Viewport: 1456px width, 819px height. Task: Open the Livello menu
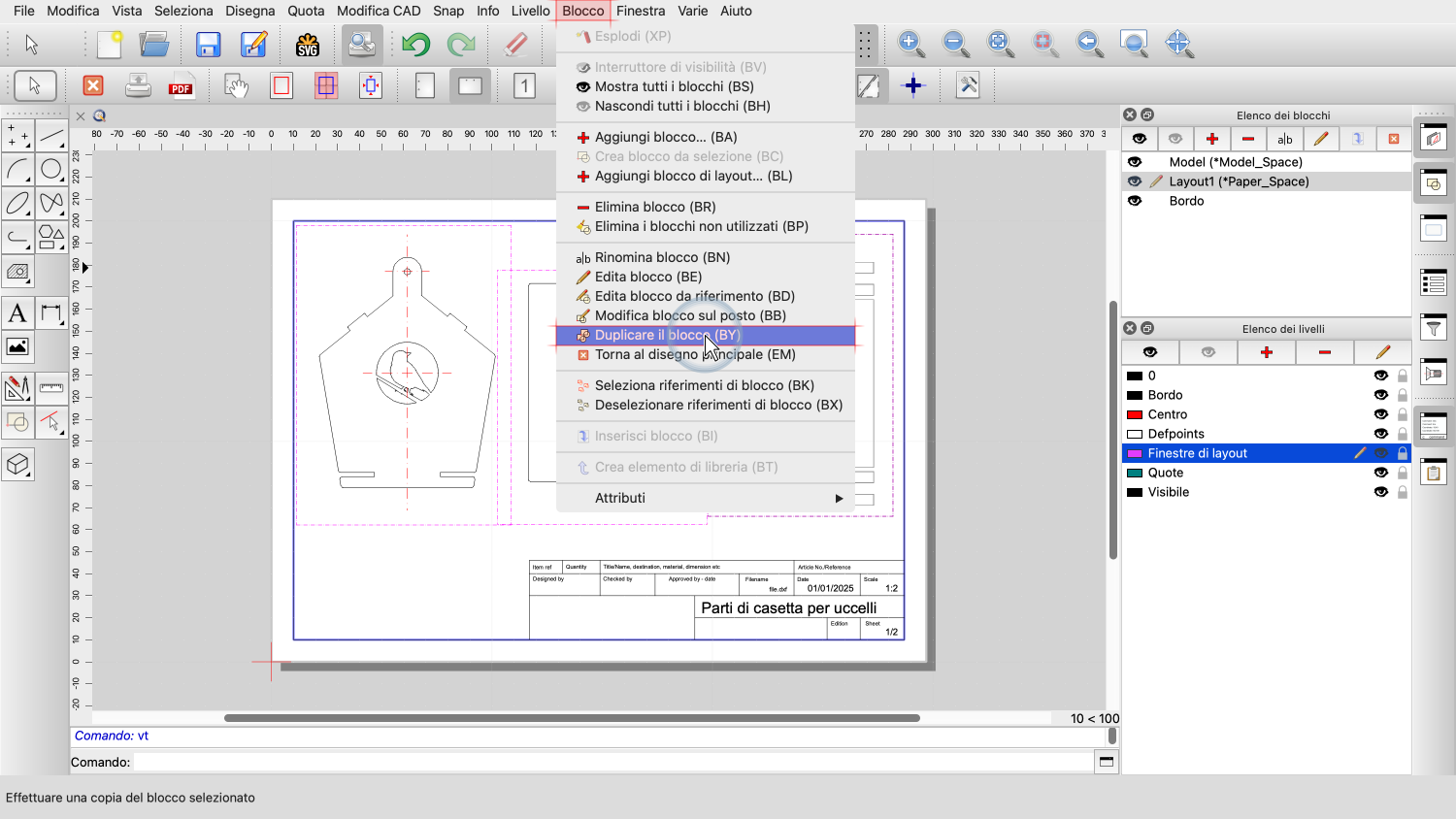(530, 11)
